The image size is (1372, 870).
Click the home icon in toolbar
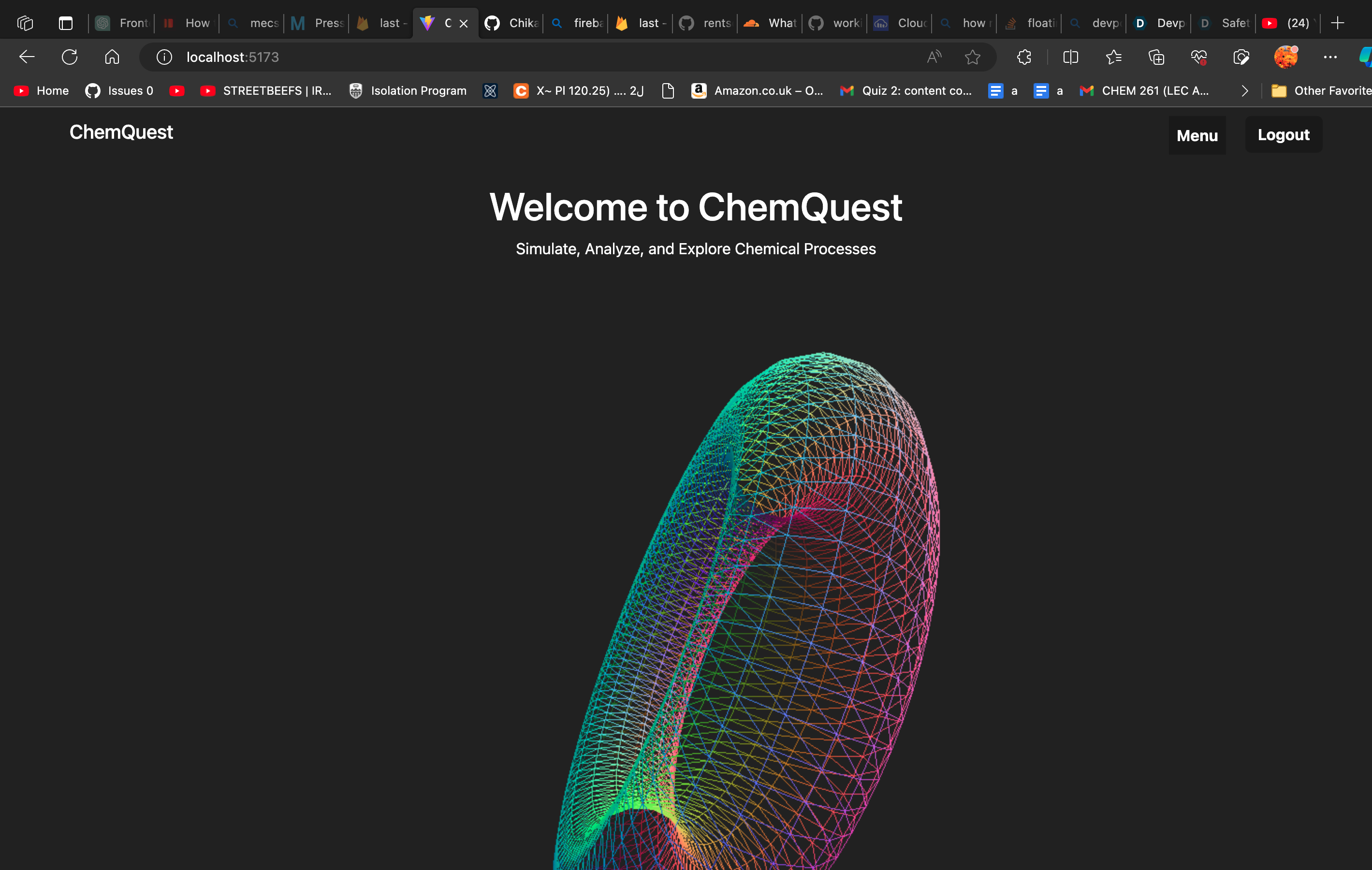point(112,57)
